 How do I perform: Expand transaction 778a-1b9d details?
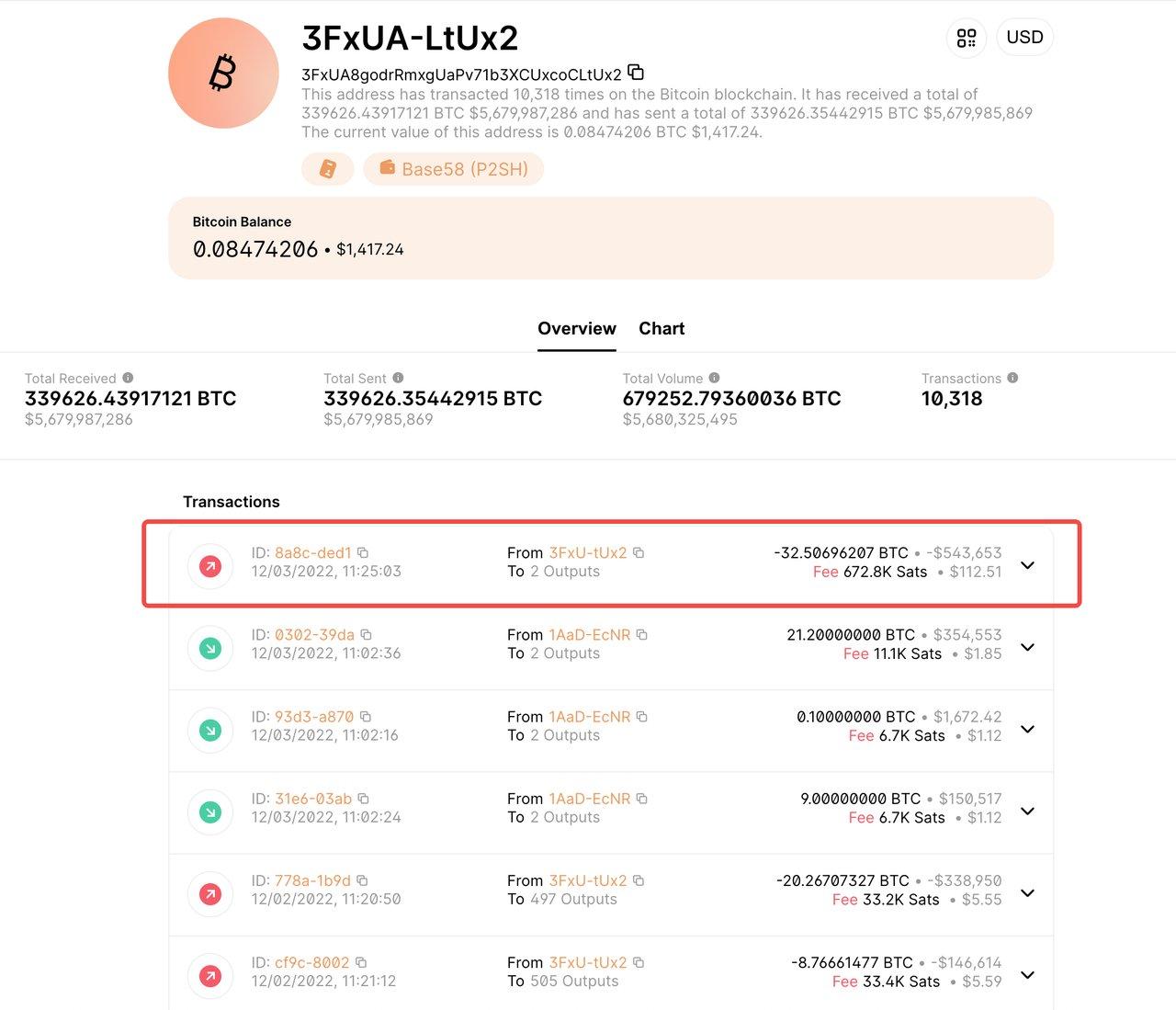coord(1027,892)
